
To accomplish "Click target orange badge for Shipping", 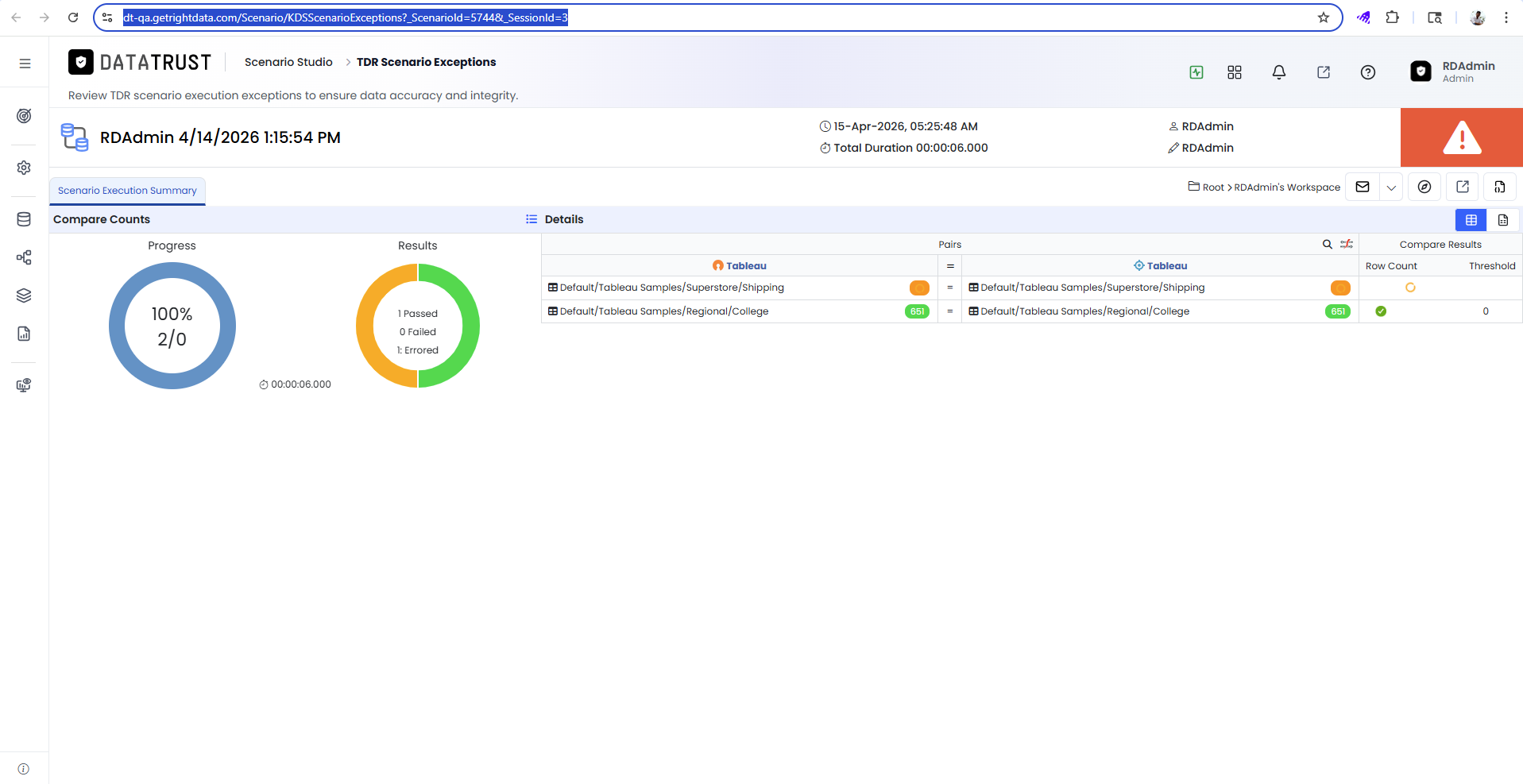I will pyautogui.click(x=1340, y=288).
